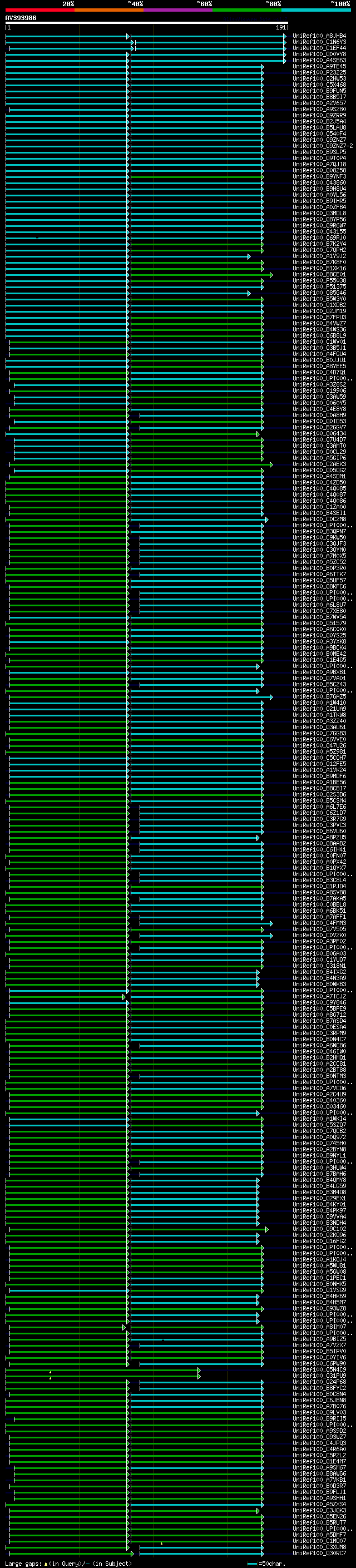
Task: Select the hit label UniRef100_C4Q085
Action: coord(319,489)
